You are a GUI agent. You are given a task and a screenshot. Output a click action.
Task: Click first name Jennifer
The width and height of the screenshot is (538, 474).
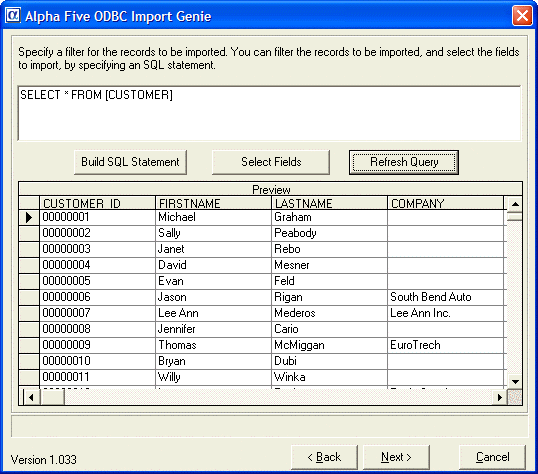[213, 329]
